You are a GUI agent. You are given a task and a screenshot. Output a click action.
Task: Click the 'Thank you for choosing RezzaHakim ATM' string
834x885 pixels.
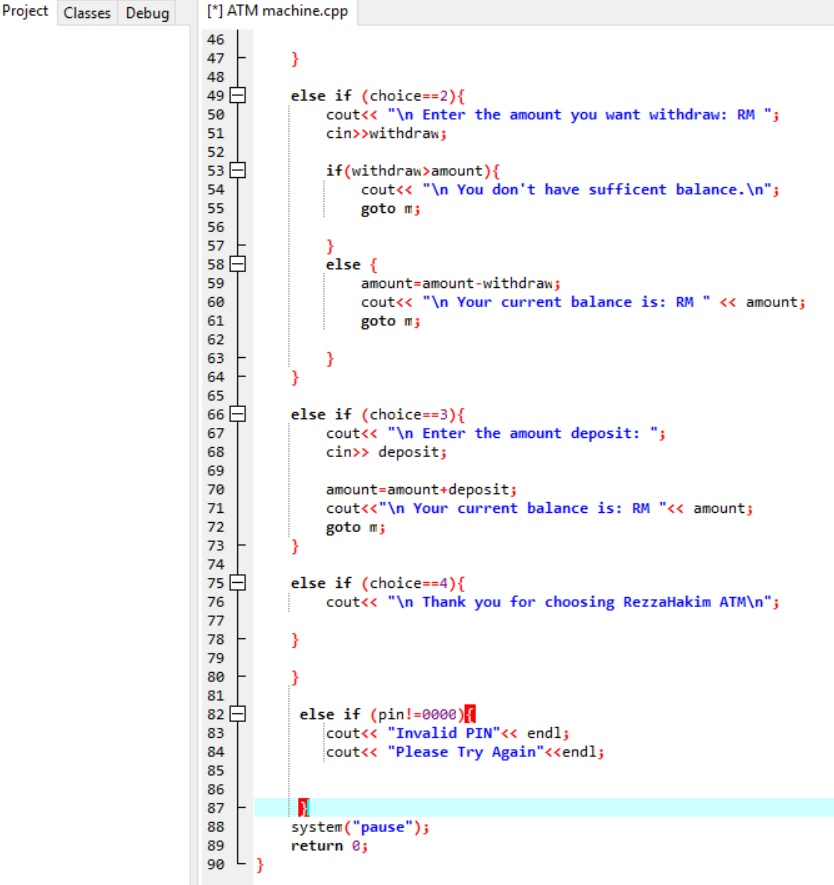(579, 602)
